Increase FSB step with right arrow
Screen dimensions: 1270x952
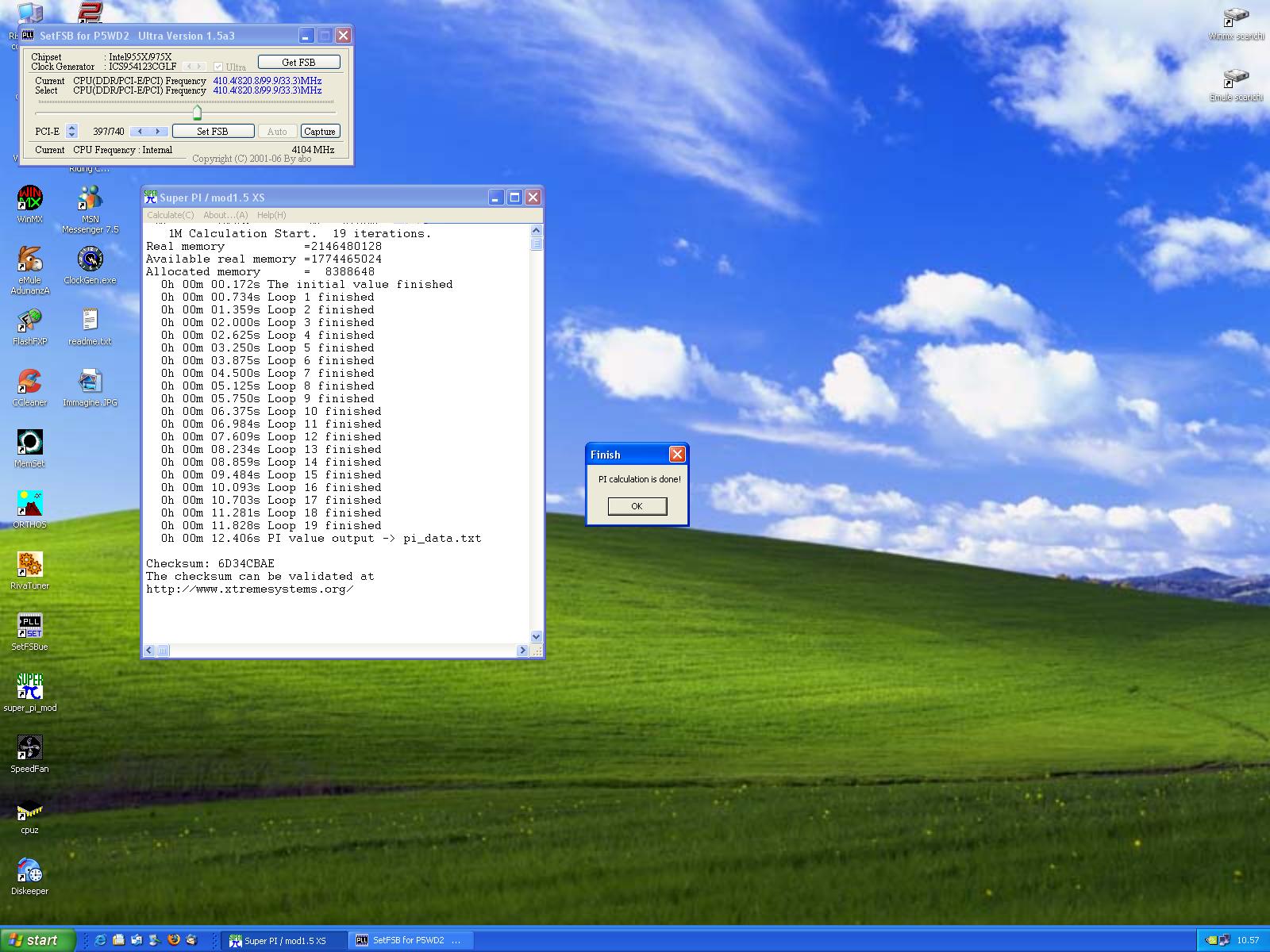coord(157,132)
